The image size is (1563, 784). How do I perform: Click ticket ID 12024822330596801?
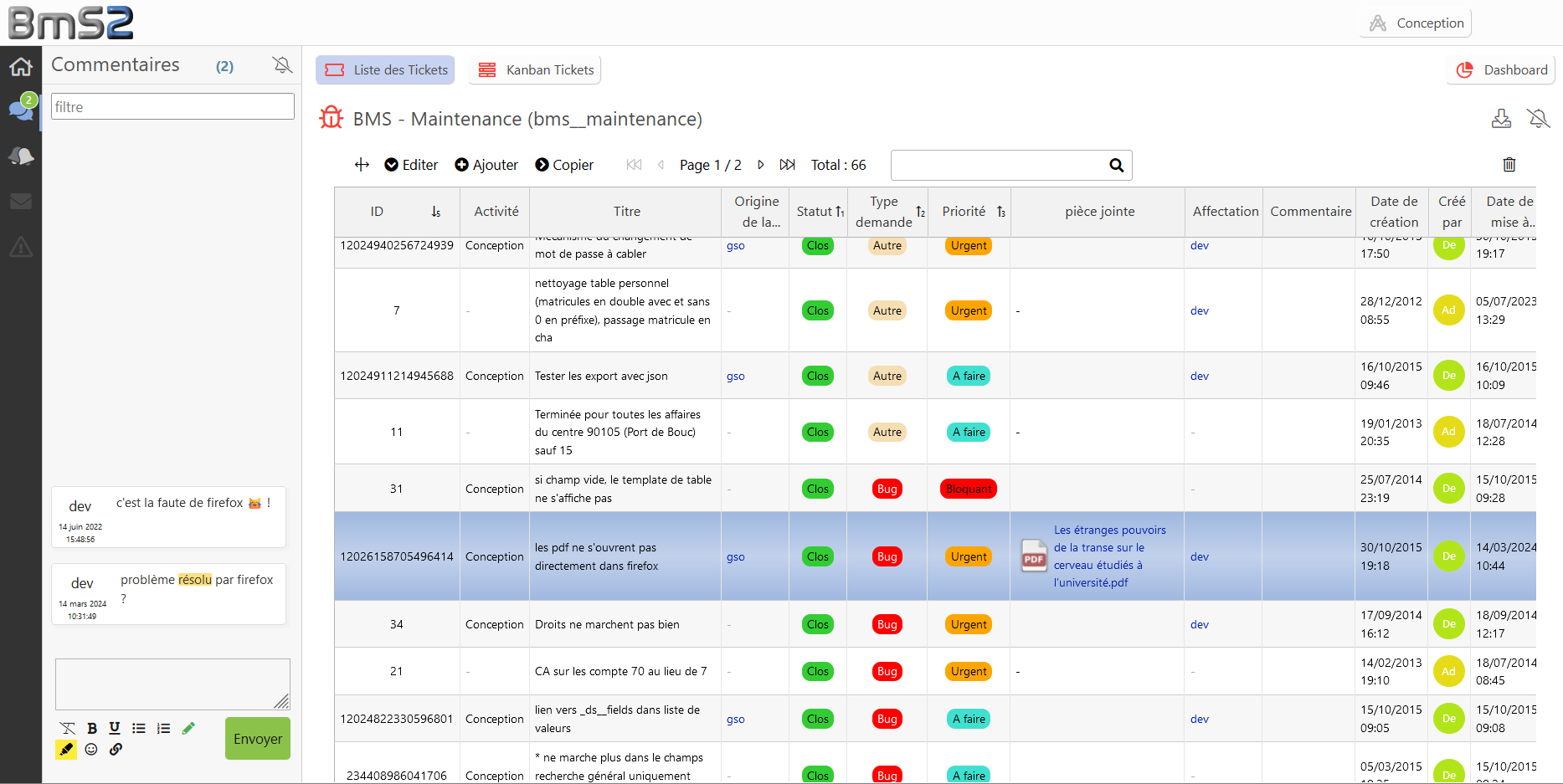click(397, 719)
